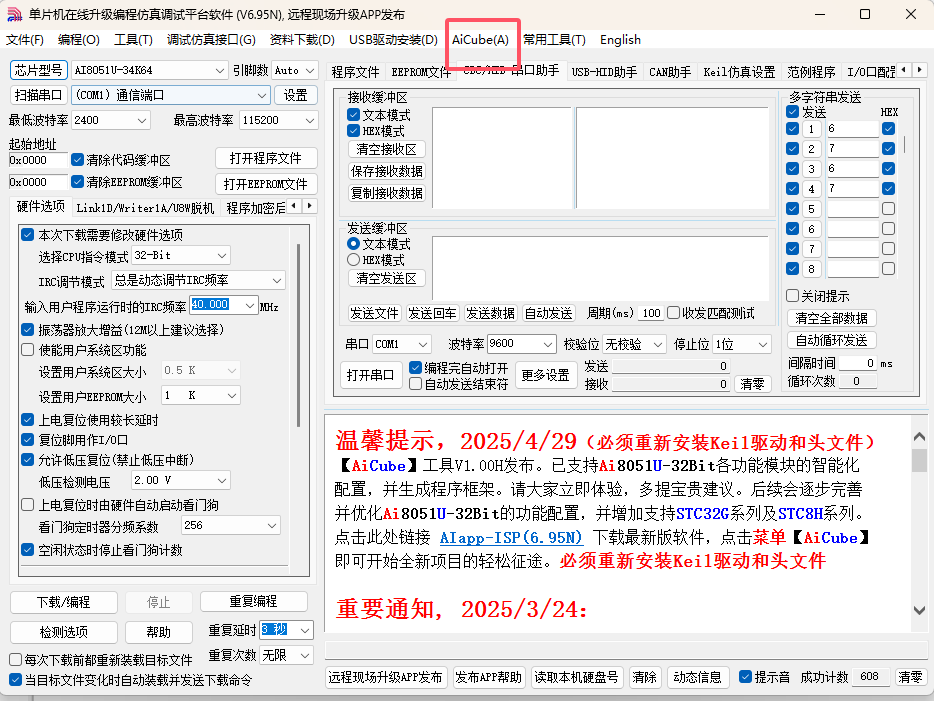Open the AiCube(A) menu
The width and height of the screenshot is (934, 701).
(480, 40)
